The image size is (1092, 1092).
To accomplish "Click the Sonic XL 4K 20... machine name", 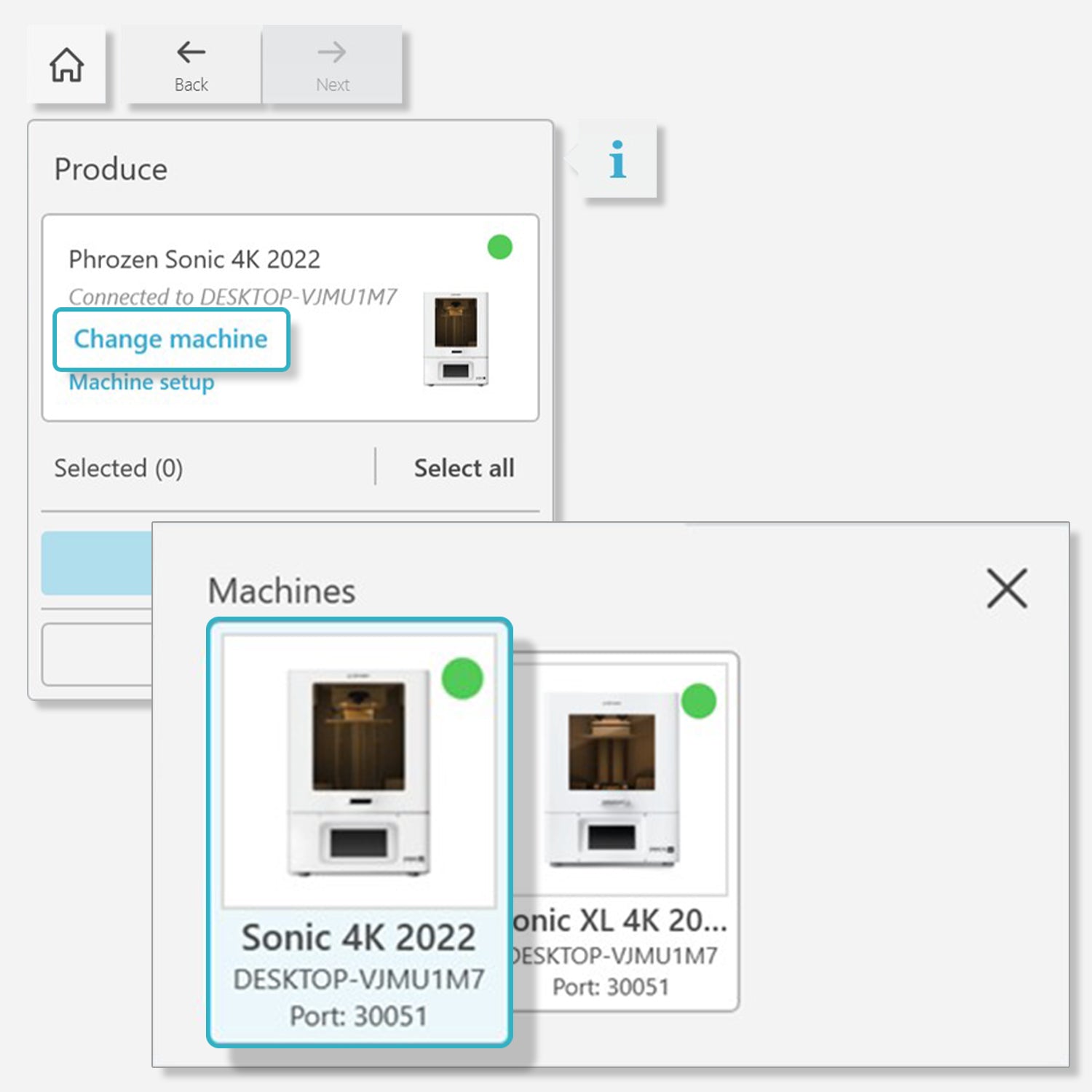I will click(620, 921).
